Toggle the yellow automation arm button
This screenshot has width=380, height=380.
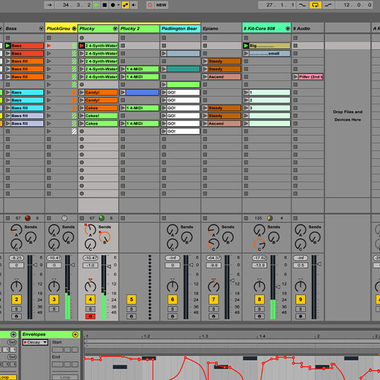[125, 5]
